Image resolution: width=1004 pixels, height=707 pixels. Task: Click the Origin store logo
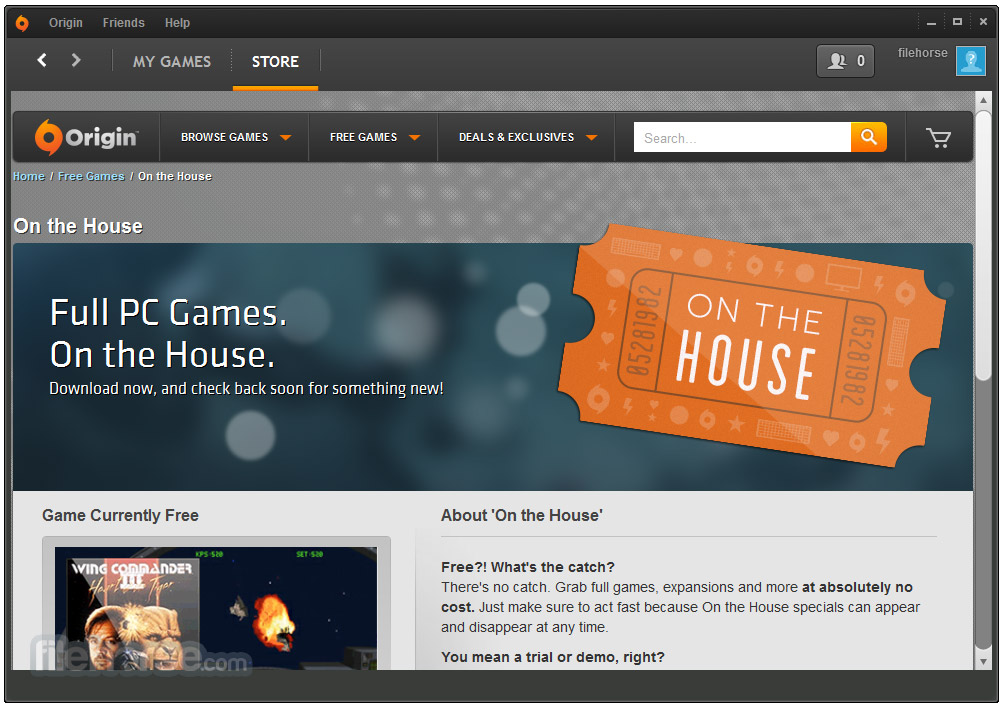86,137
